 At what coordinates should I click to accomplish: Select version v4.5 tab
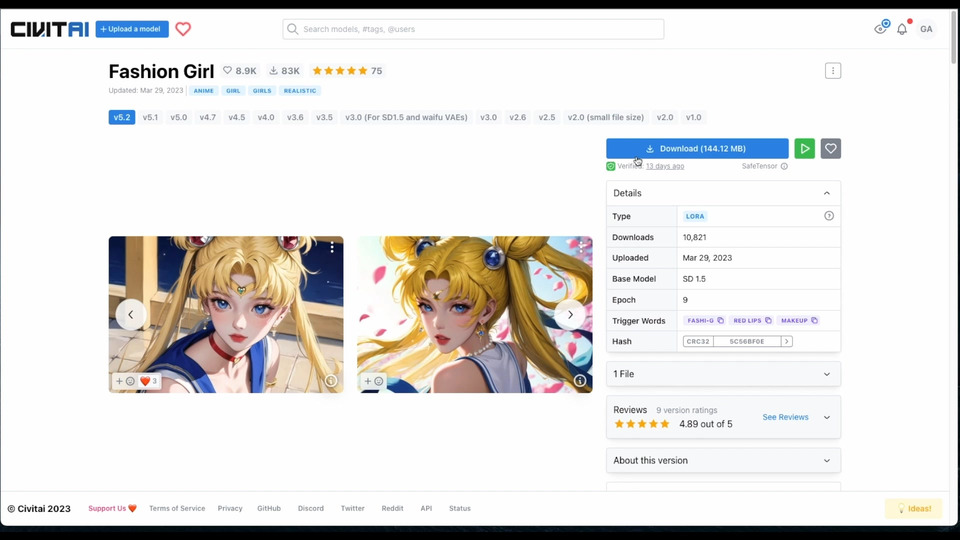tap(237, 117)
